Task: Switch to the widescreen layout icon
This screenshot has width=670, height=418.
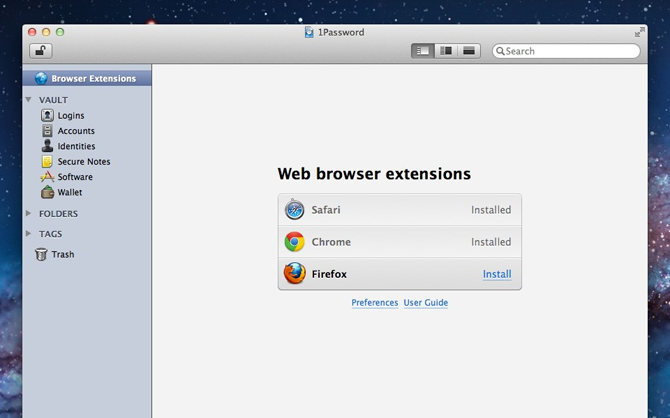Action: click(469, 51)
